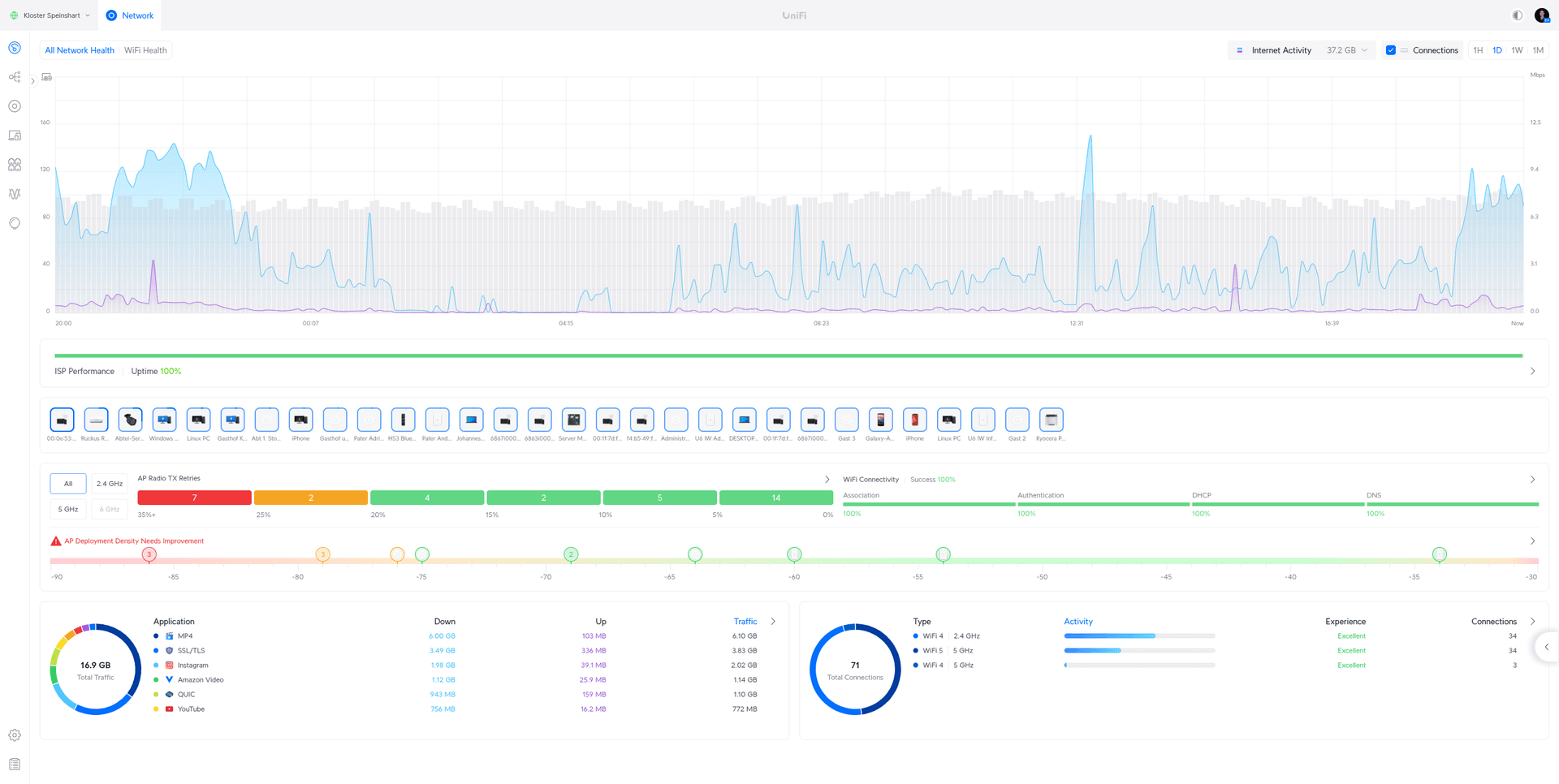Uncheck the Connections checkbox
The image size is (1559, 784).
click(1391, 50)
